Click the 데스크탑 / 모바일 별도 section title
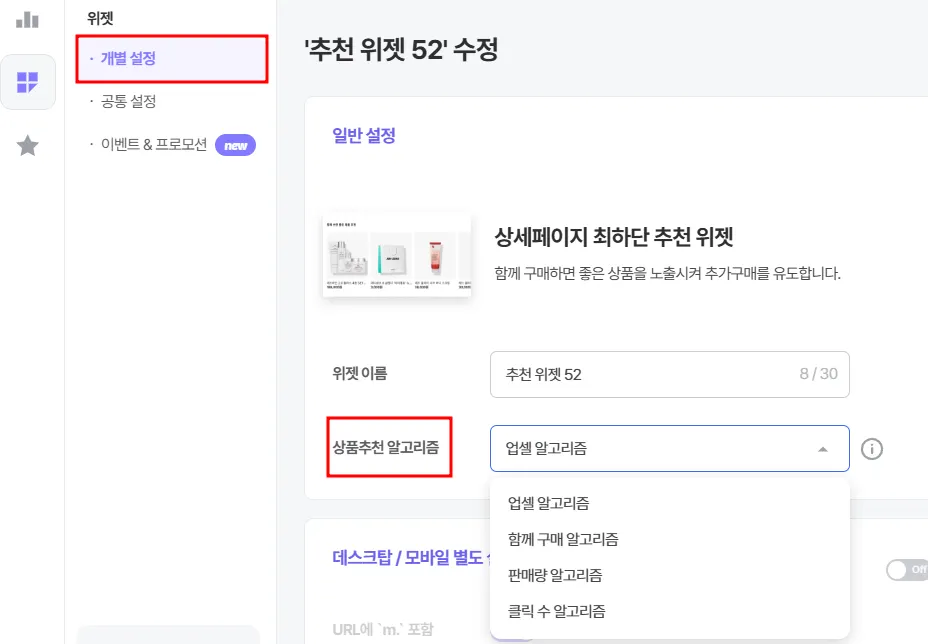The image size is (928, 644). pyautogui.click(x=409, y=558)
